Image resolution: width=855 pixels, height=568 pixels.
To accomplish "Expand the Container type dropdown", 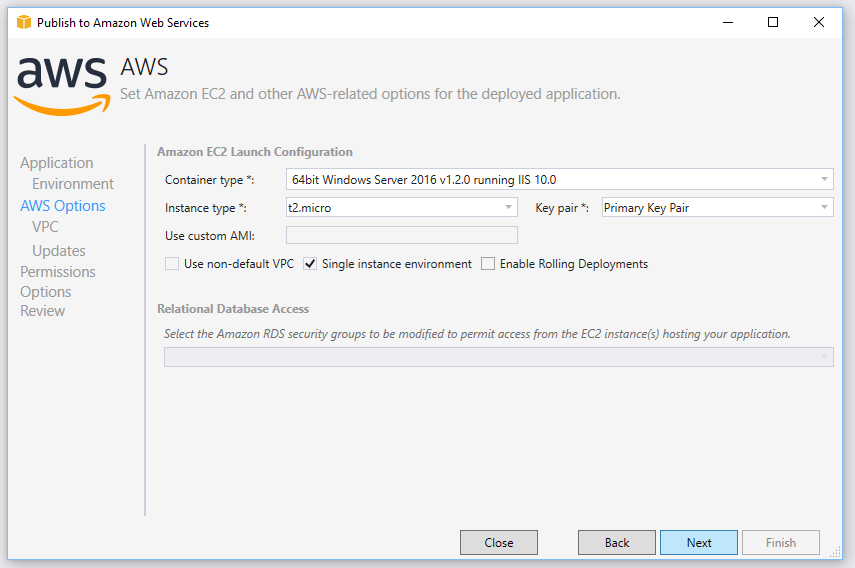I will pyautogui.click(x=559, y=179).
